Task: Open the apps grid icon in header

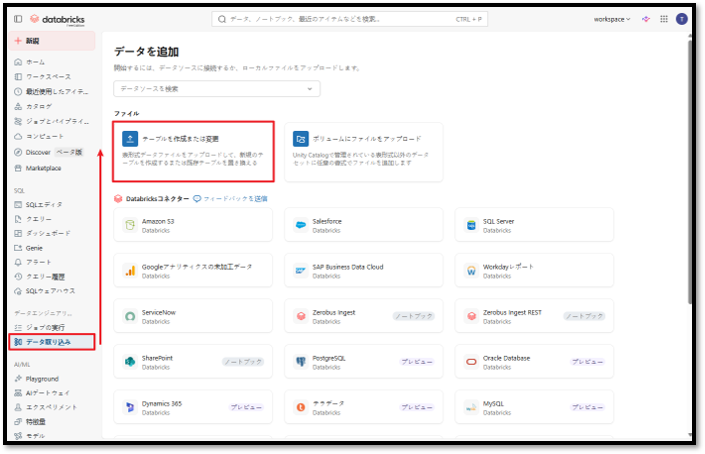Action: pos(663,19)
